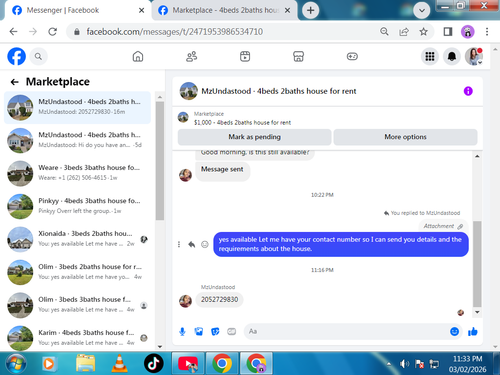This screenshot has width=500, height=375.
Task: Open TikTok from taskbar
Action: point(154,363)
